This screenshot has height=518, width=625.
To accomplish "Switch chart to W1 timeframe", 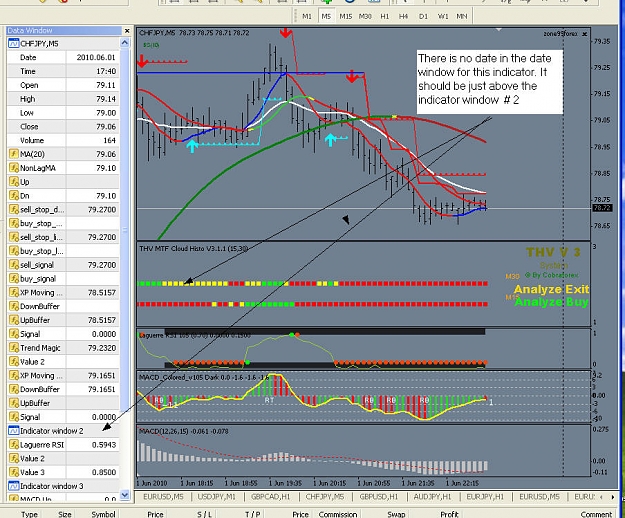I will (x=442, y=16).
